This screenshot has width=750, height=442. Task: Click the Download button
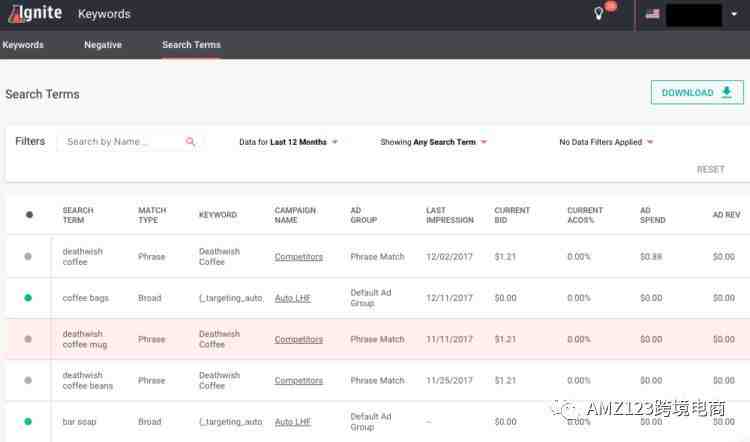697,92
